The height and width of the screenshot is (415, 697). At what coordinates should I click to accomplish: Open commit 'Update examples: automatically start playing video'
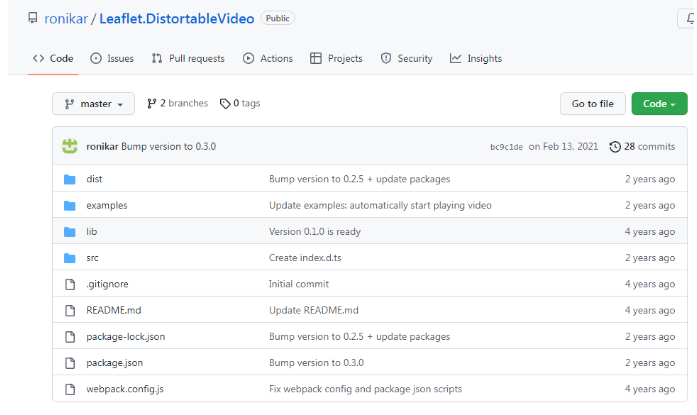click(381, 205)
